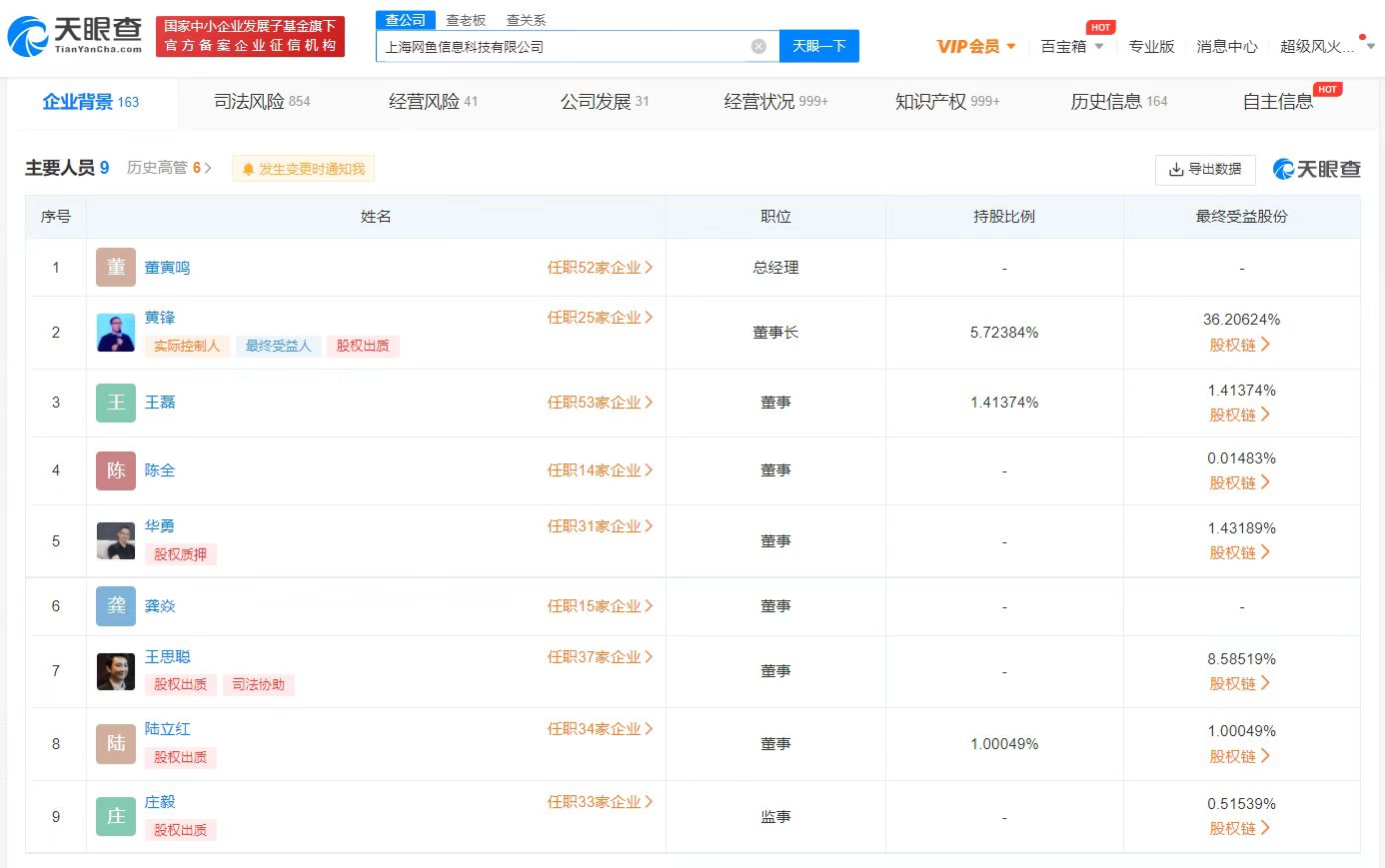Screen dimensions: 1385x868
Task: Open the 历史信息 tab
Action: 1119,102
